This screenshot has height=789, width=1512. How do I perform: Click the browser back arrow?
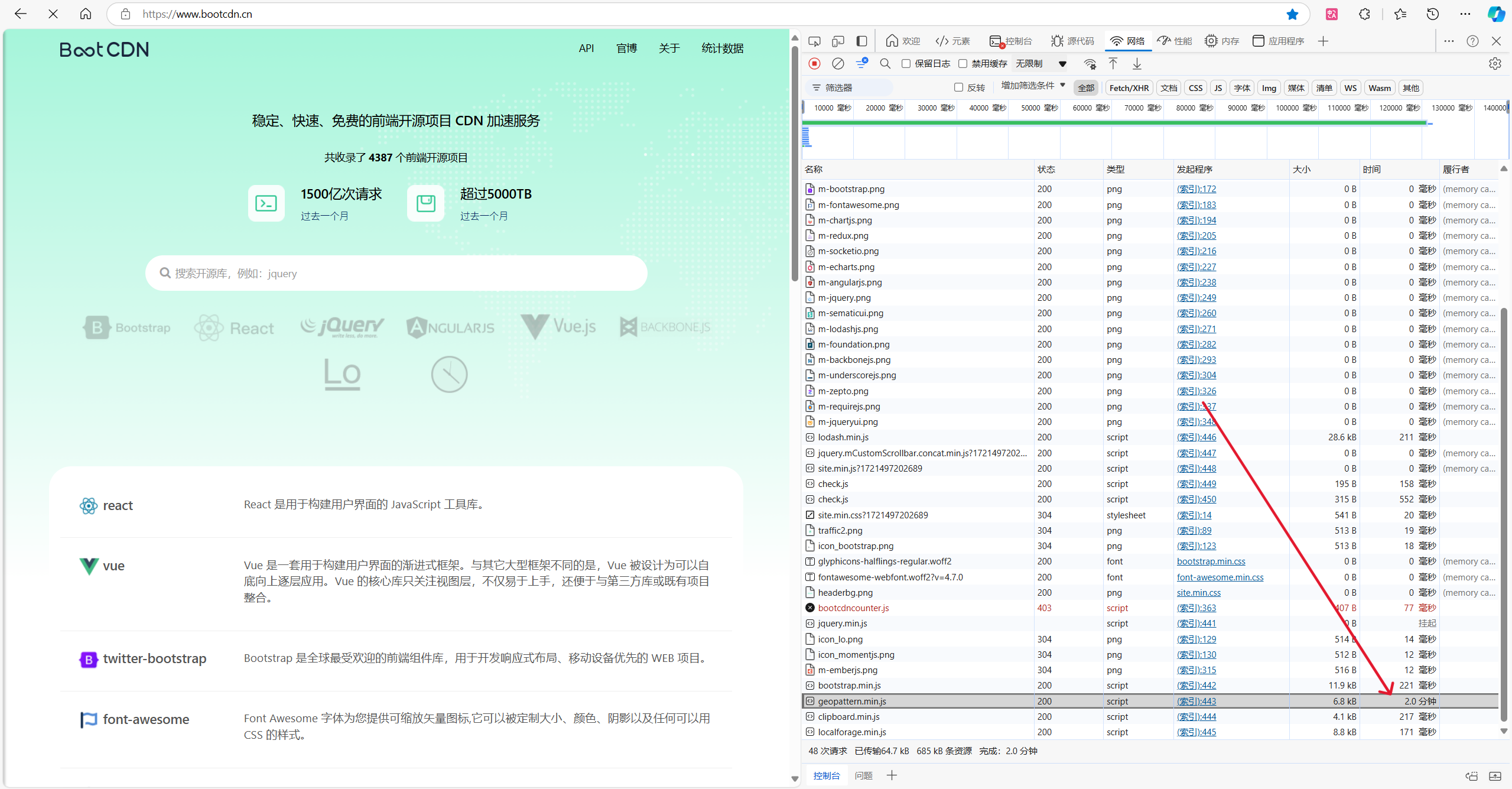click(21, 14)
